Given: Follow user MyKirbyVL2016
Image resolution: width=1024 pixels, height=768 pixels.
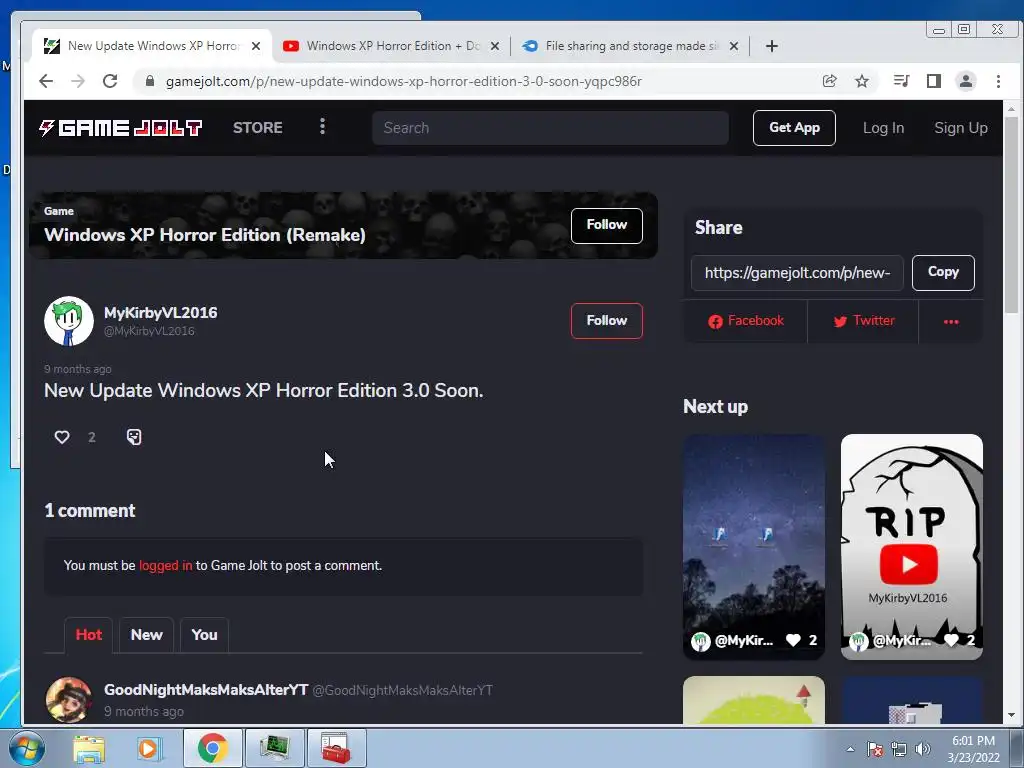Looking at the screenshot, I should pyautogui.click(x=607, y=321).
